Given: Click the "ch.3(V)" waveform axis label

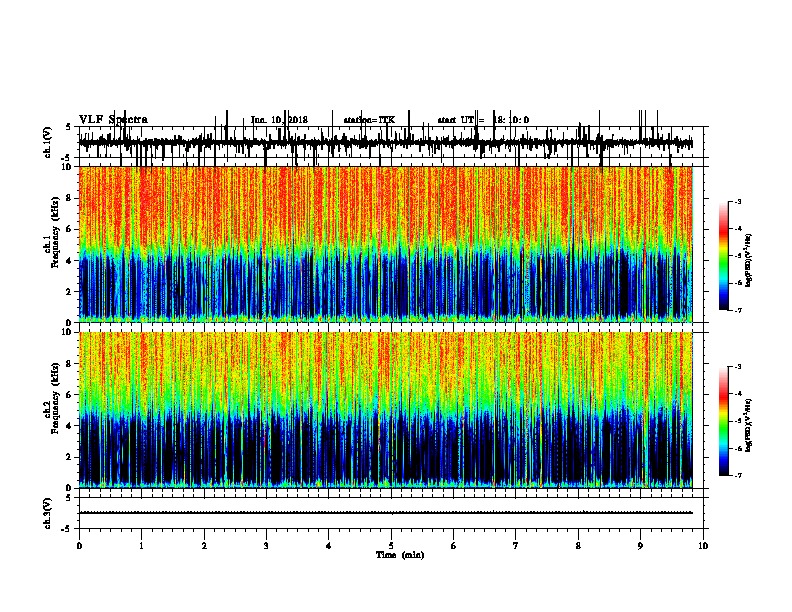Looking at the screenshot, I should pyautogui.click(x=48, y=513).
